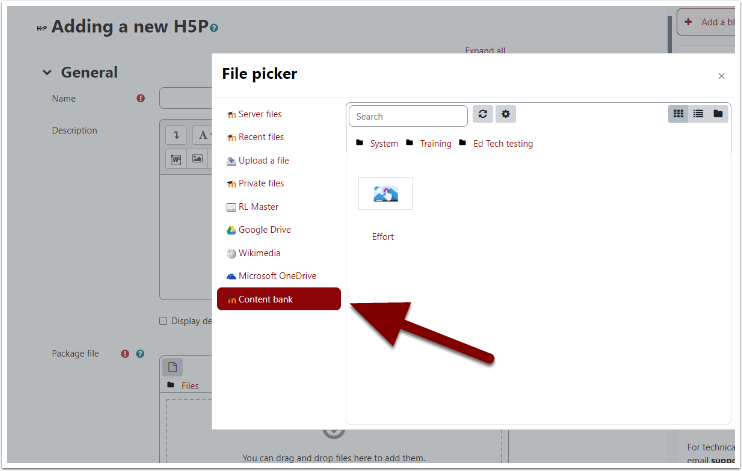Image resolution: width=742 pixels, height=471 pixels.
Task: Click the file picker Search field
Action: pos(408,116)
